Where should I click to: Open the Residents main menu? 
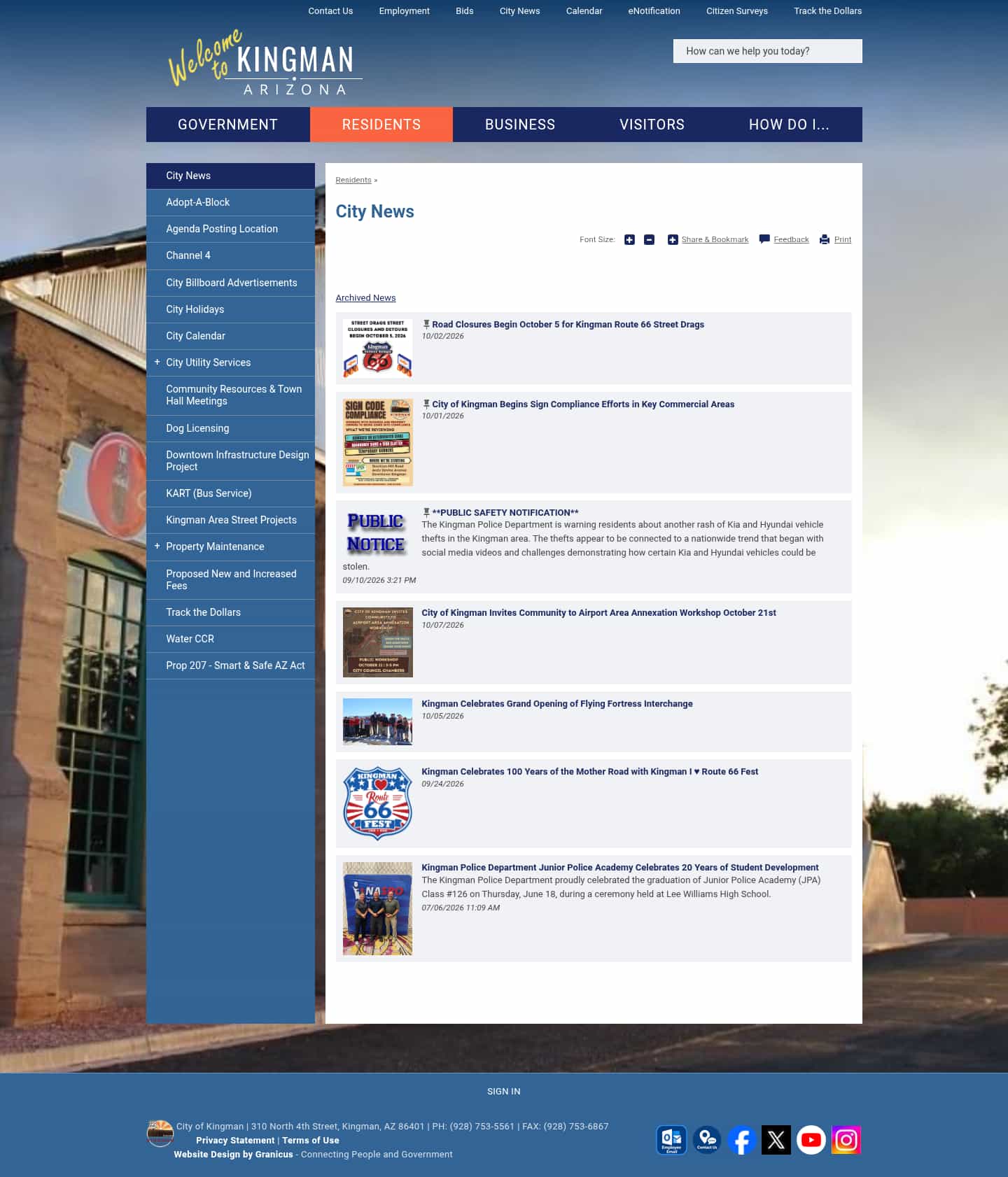(381, 125)
